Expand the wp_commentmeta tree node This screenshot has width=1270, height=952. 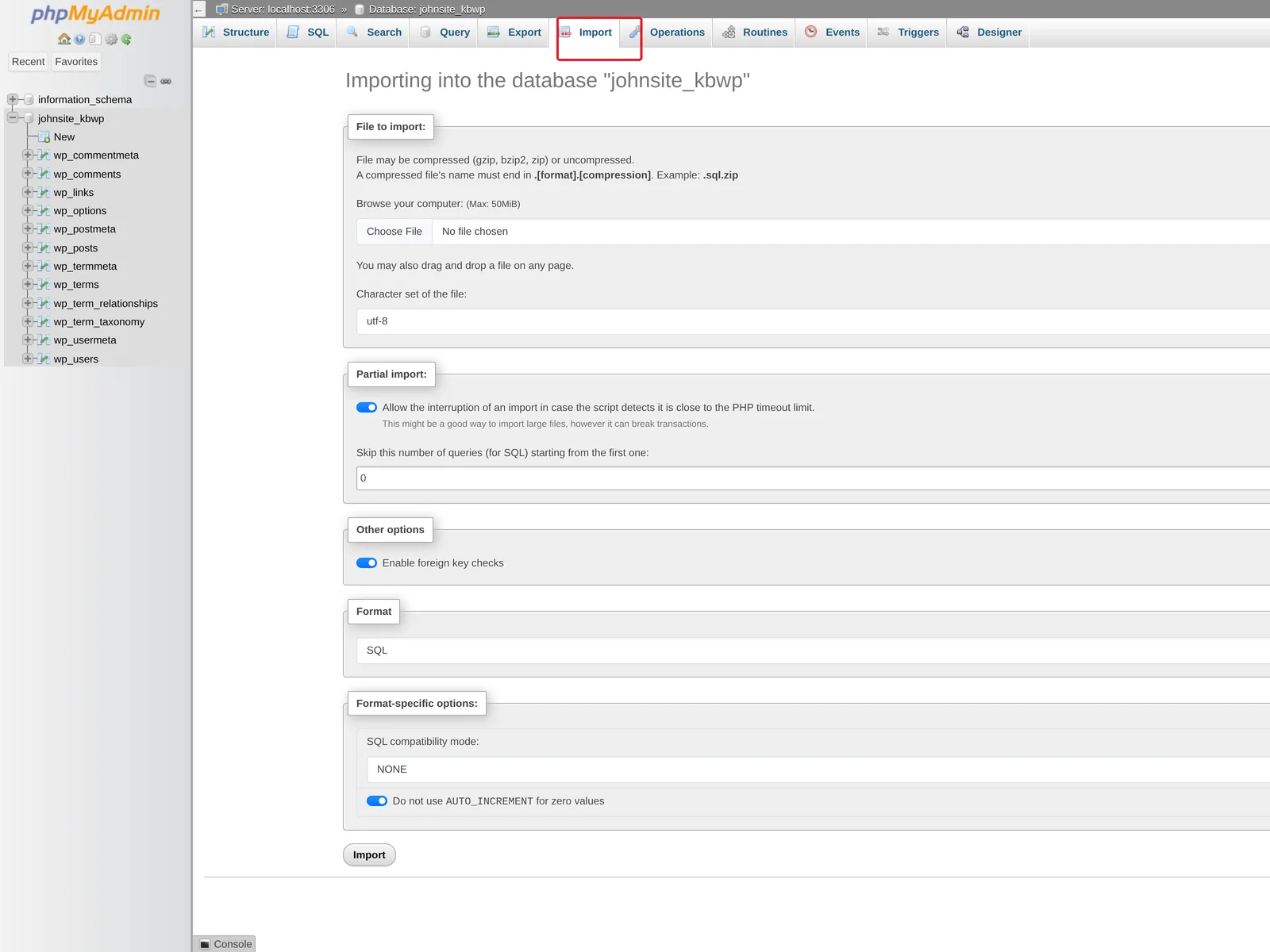[28, 155]
